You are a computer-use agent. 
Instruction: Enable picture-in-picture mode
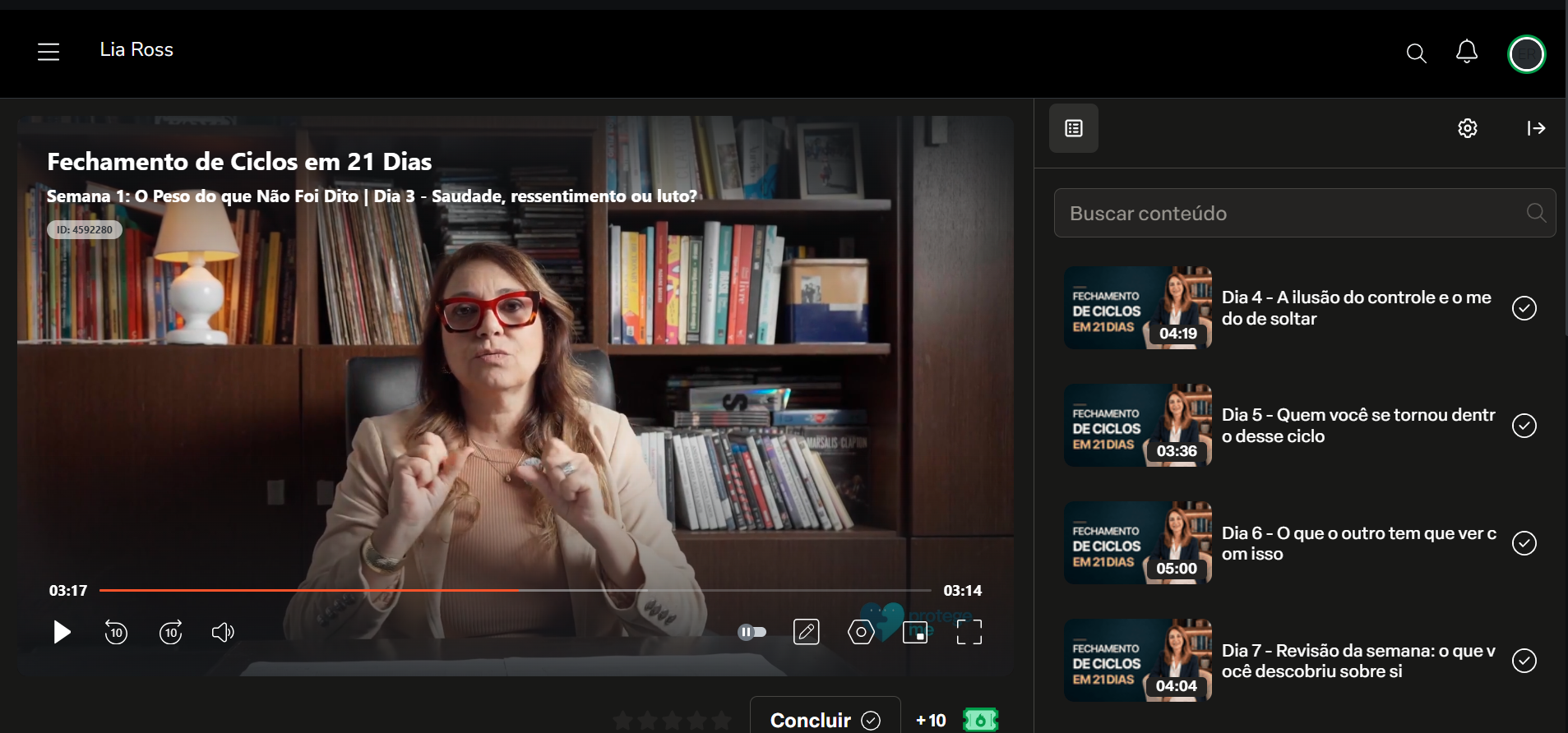(x=915, y=632)
